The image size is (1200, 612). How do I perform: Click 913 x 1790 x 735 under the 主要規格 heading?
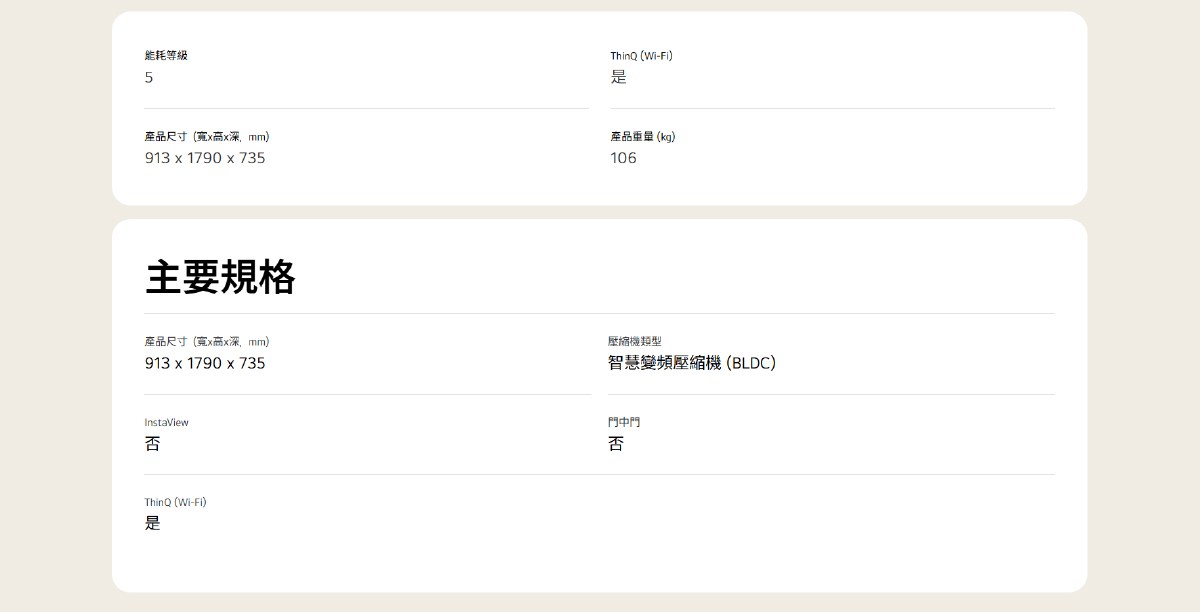click(205, 364)
